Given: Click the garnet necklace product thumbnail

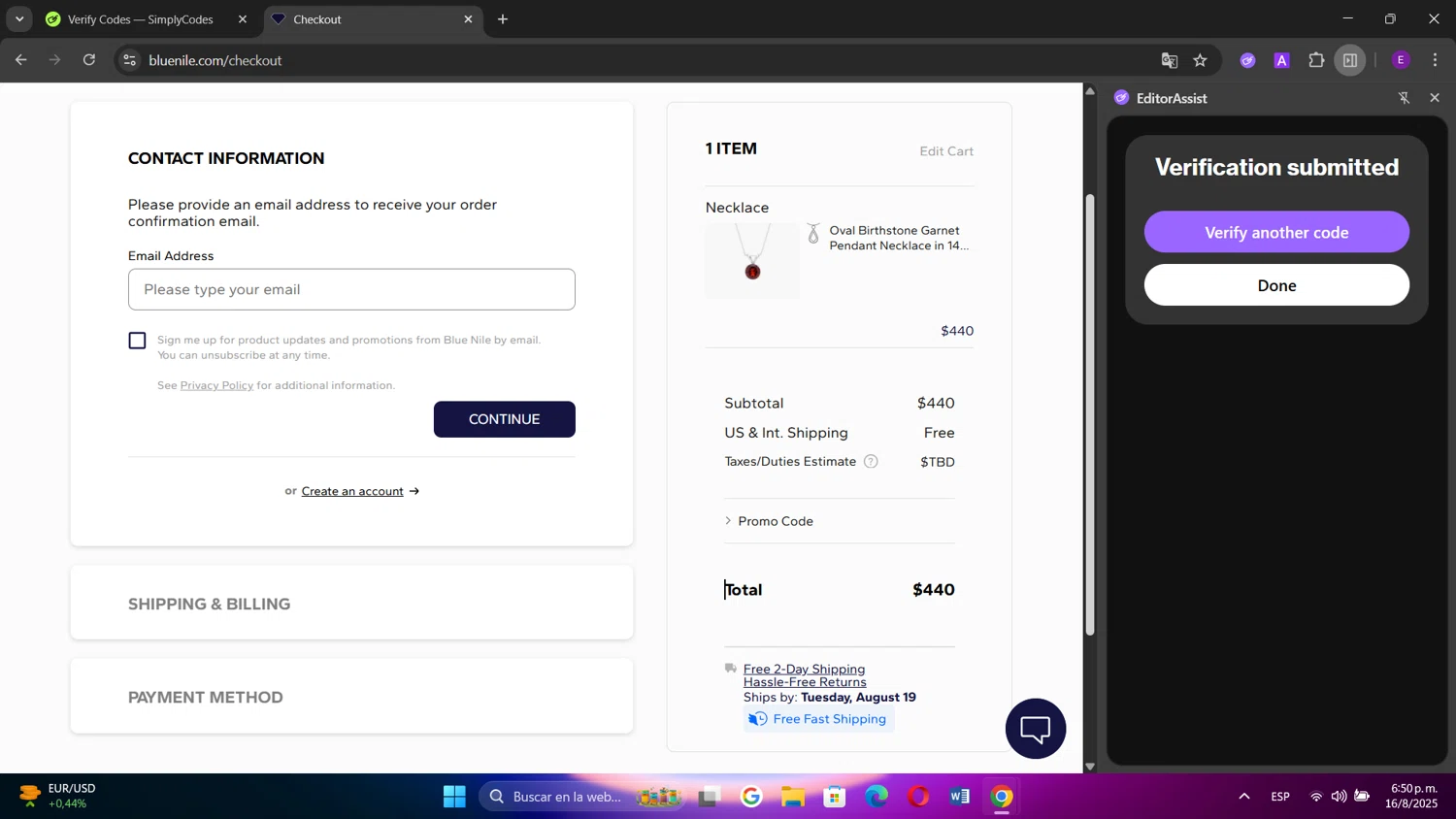Looking at the screenshot, I should click(752, 260).
